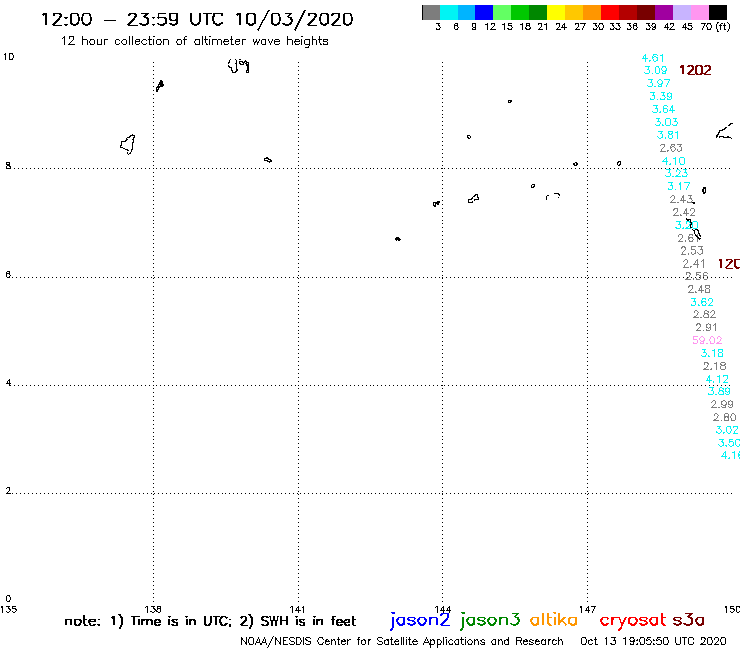
Task: Pick the bright red swatch in the legend
Action: click(610, 12)
